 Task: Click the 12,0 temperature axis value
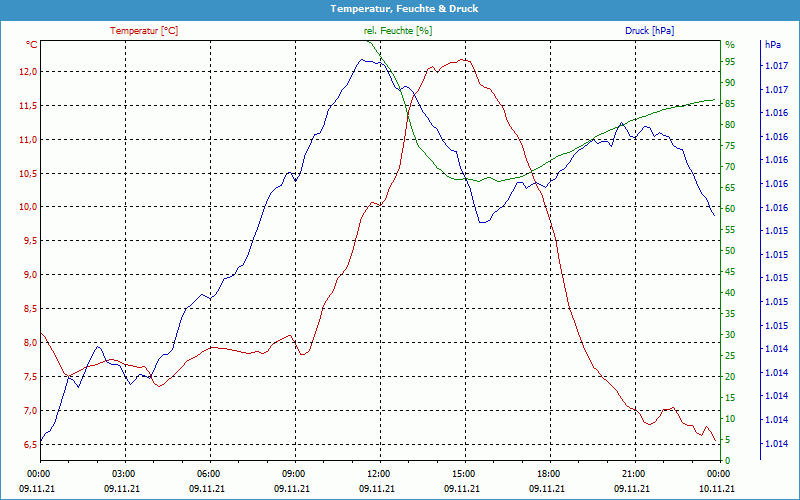click(28, 72)
